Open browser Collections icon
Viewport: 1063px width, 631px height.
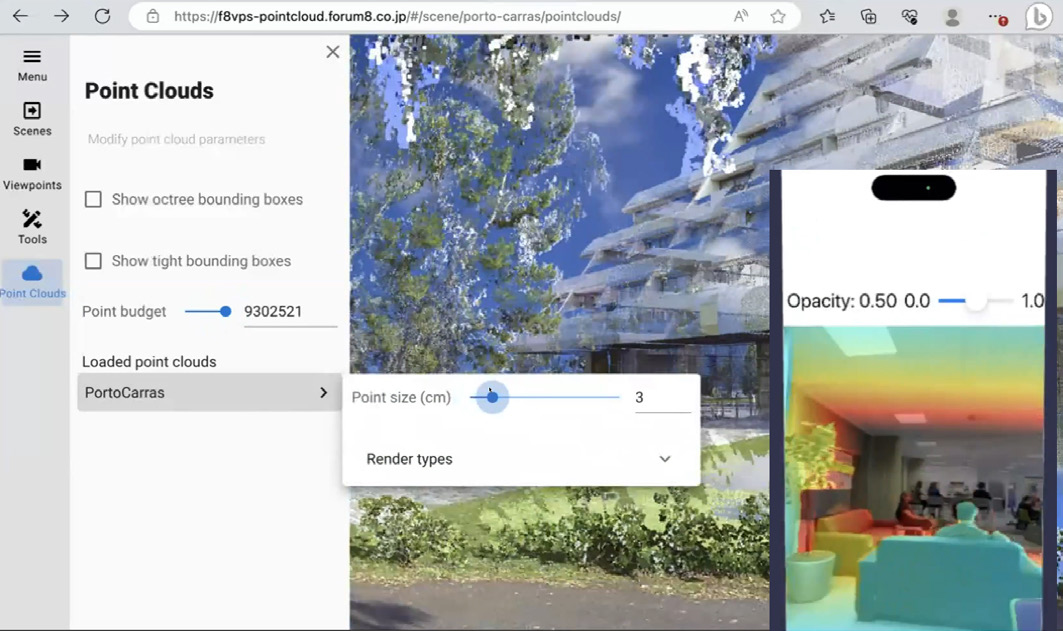pyautogui.click(x=868, y=16)
